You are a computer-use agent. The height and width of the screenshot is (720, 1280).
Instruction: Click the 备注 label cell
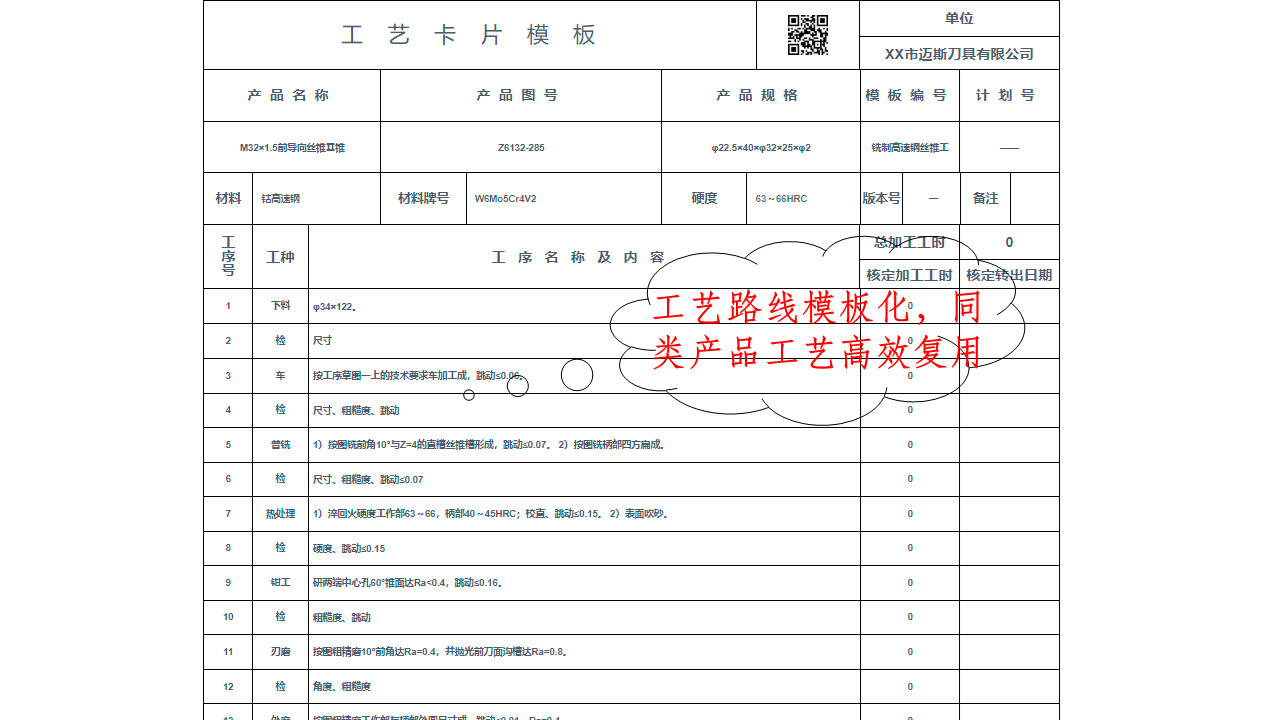985,198
